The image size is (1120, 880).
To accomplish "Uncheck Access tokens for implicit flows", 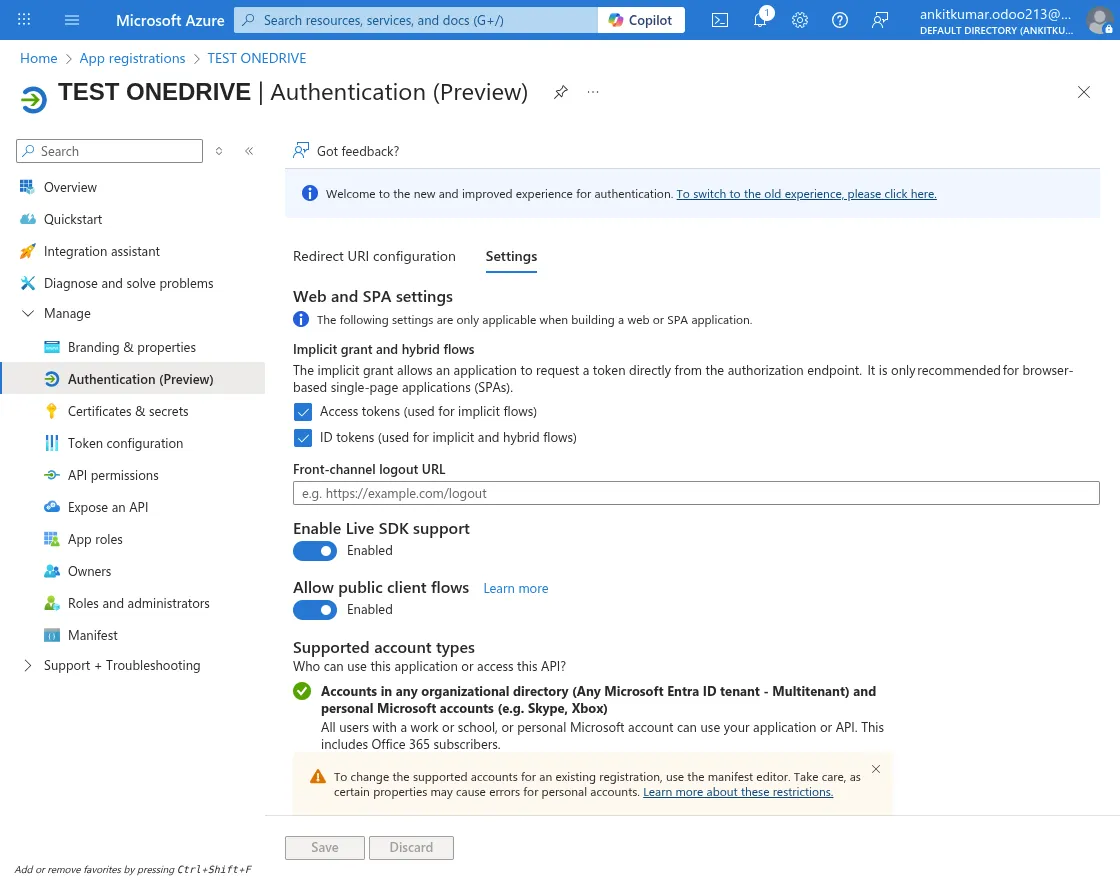I will coord(303,411).
